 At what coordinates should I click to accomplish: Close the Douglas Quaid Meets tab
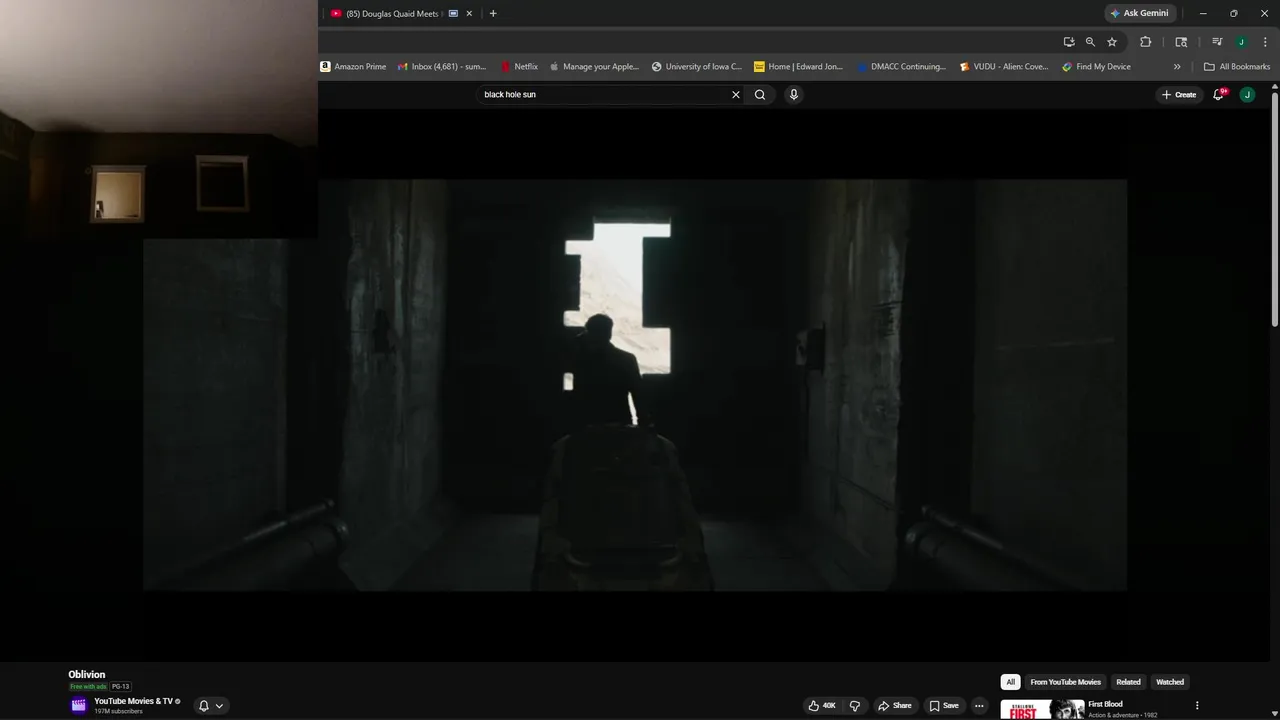(x=469, y=14)
